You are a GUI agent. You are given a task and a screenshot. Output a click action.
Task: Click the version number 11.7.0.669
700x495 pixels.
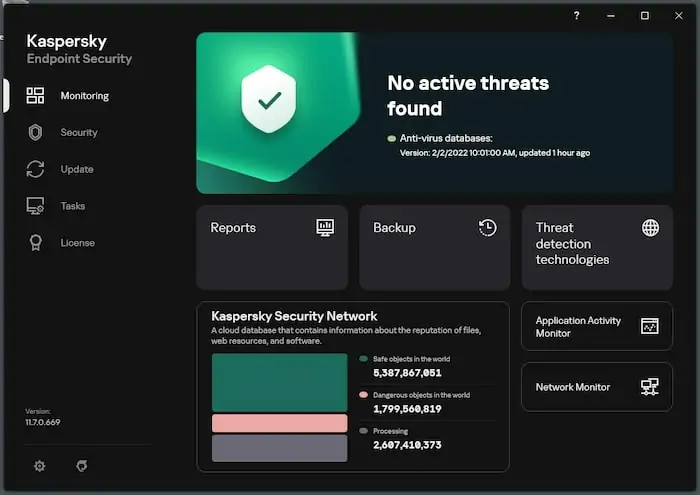point(43,422)
